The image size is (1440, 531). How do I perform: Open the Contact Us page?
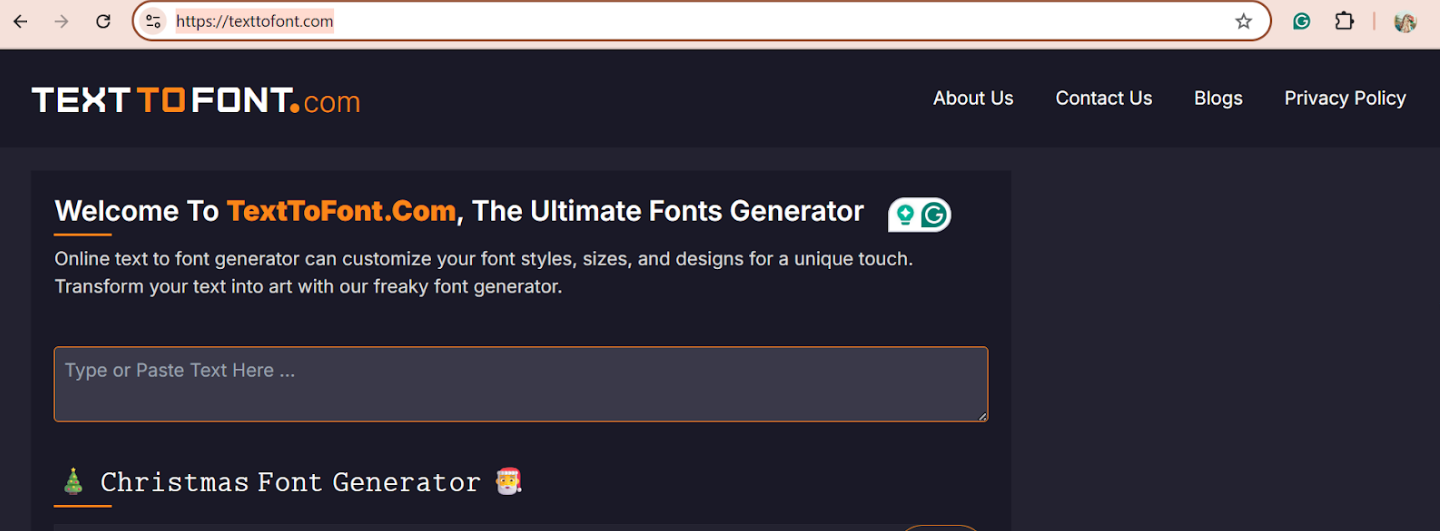(x=1104, y=98)
